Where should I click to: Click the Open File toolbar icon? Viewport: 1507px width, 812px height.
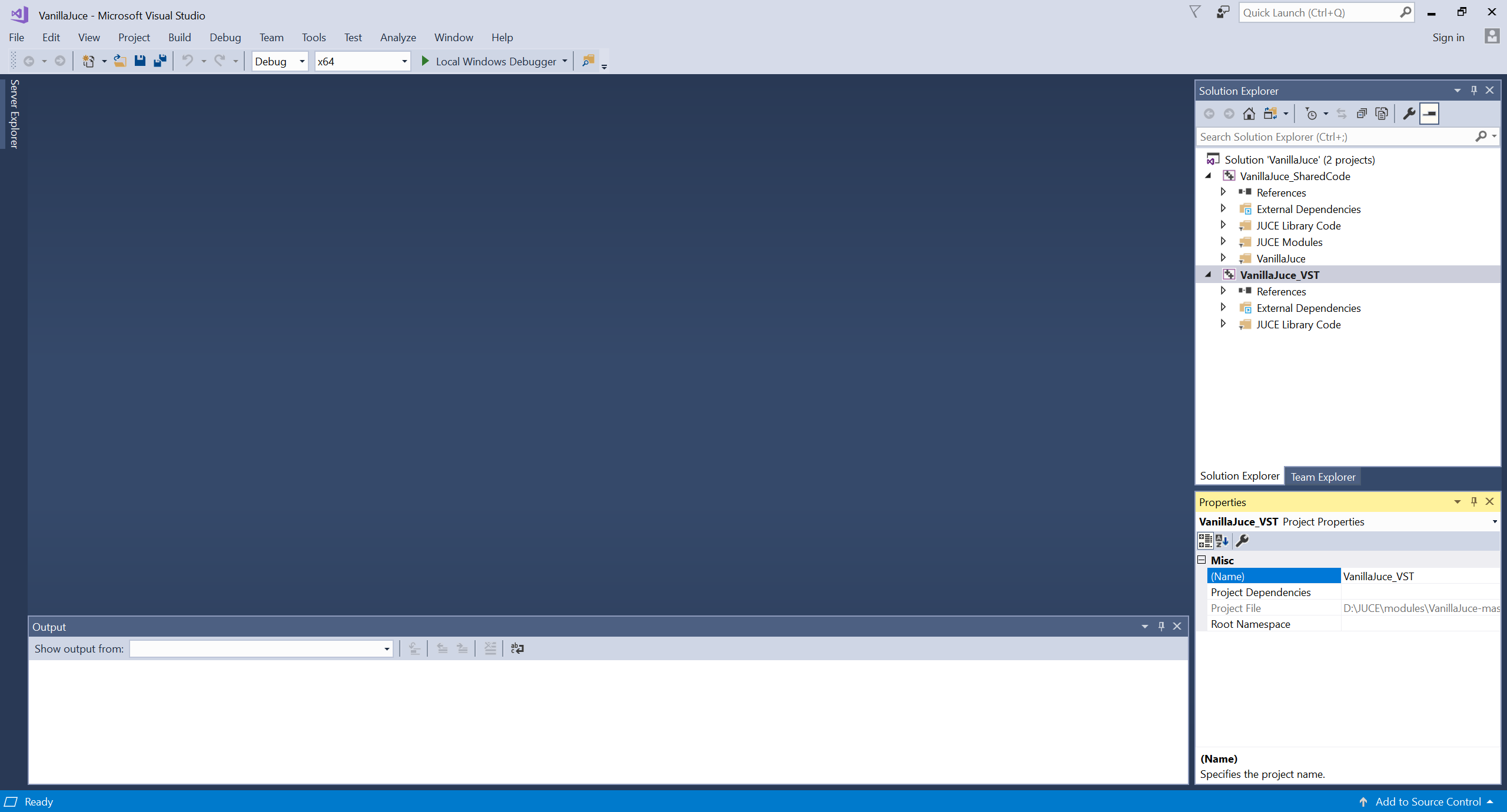tap(120, 61)
